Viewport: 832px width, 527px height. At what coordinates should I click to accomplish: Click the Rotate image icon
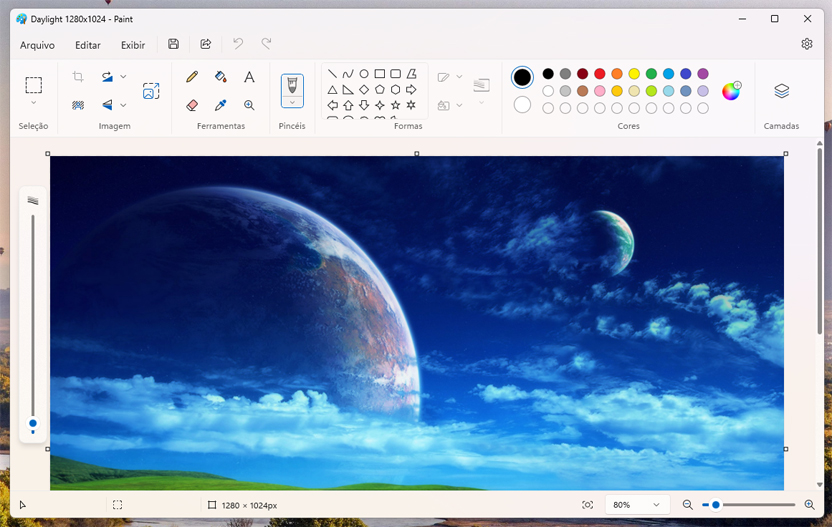pyautogui.click(x=107, y=76)
